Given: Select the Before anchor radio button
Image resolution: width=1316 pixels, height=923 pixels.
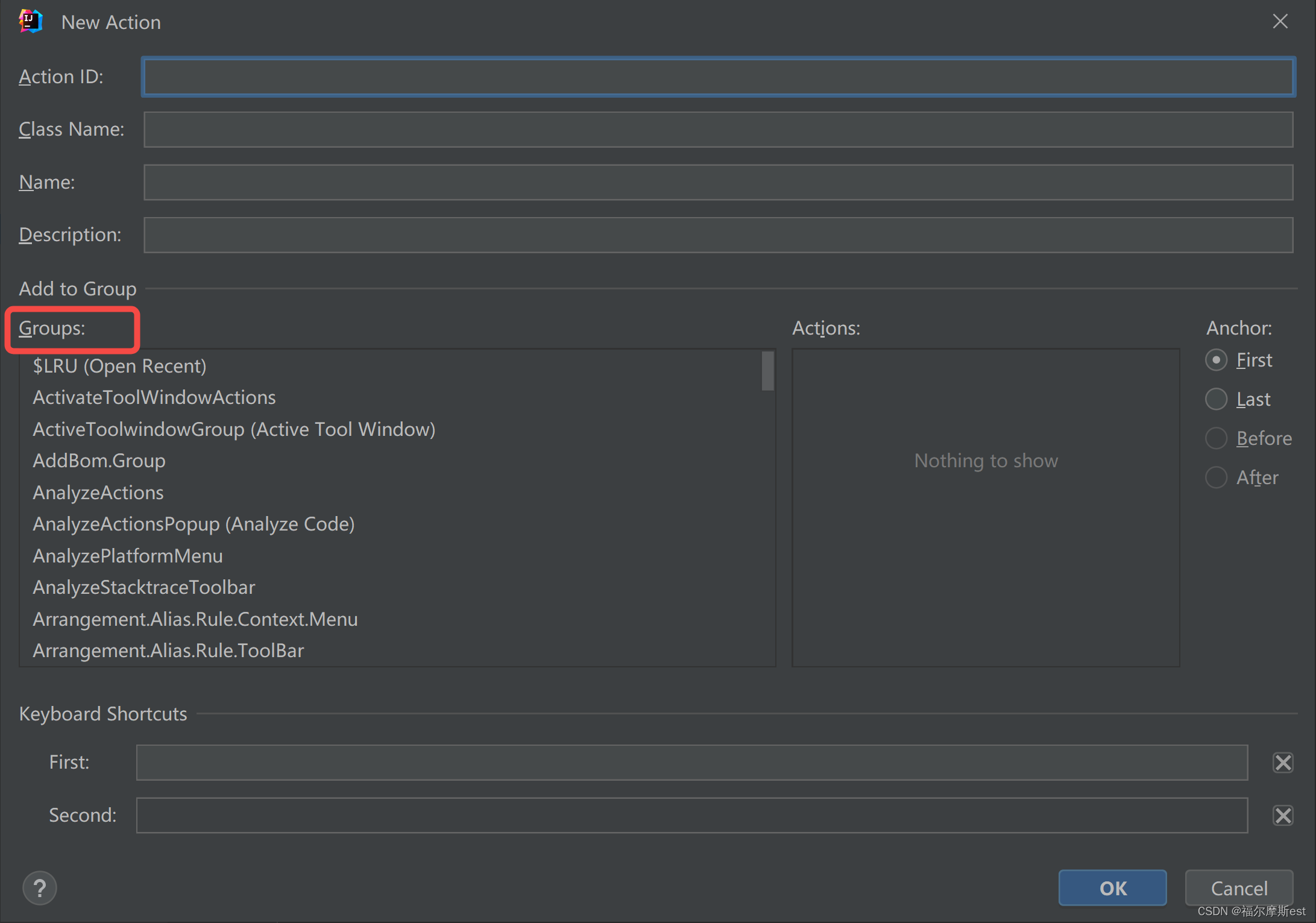Looking at the screenshot, I should (x=1216, y=438).
